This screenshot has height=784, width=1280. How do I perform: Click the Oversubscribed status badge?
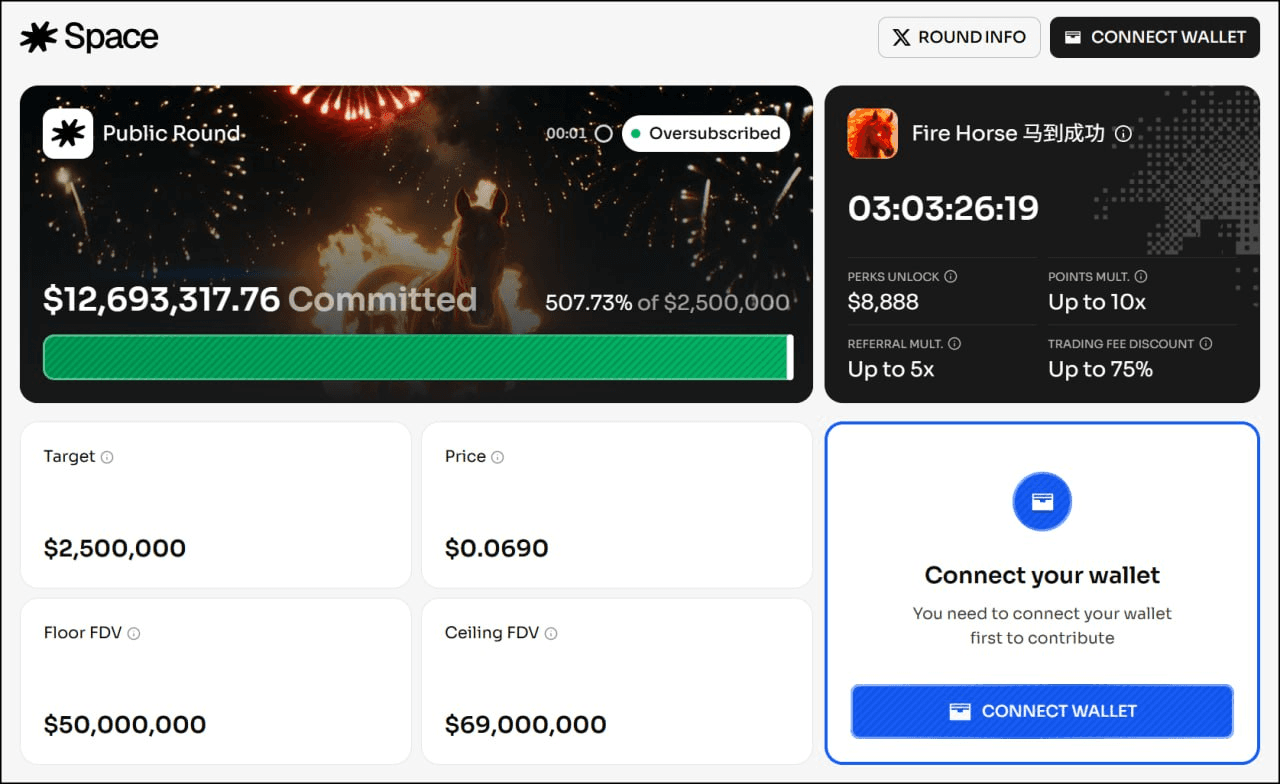coord(706,133)
